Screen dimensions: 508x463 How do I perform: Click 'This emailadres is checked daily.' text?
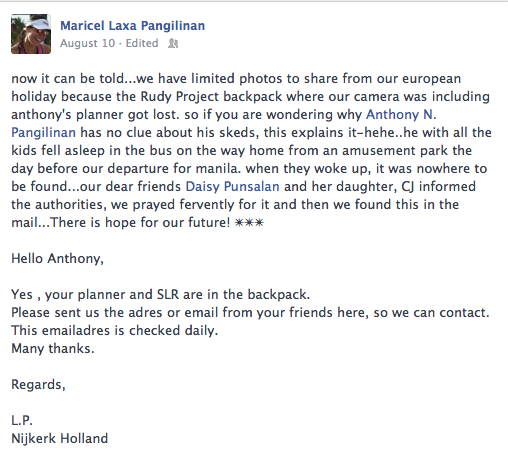pyautogui.click(x=115, y=331)
